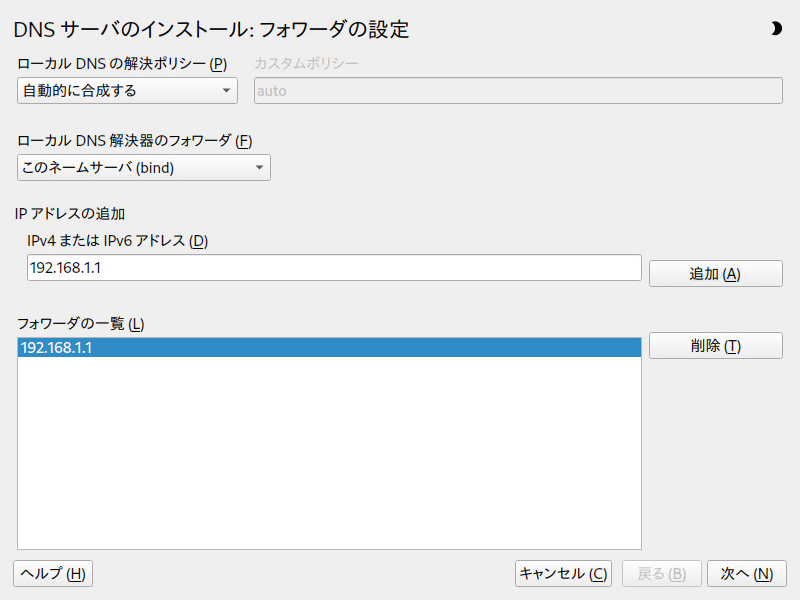
Task: Focus the IPv4 or IPv6 address field
Action: 334,268
